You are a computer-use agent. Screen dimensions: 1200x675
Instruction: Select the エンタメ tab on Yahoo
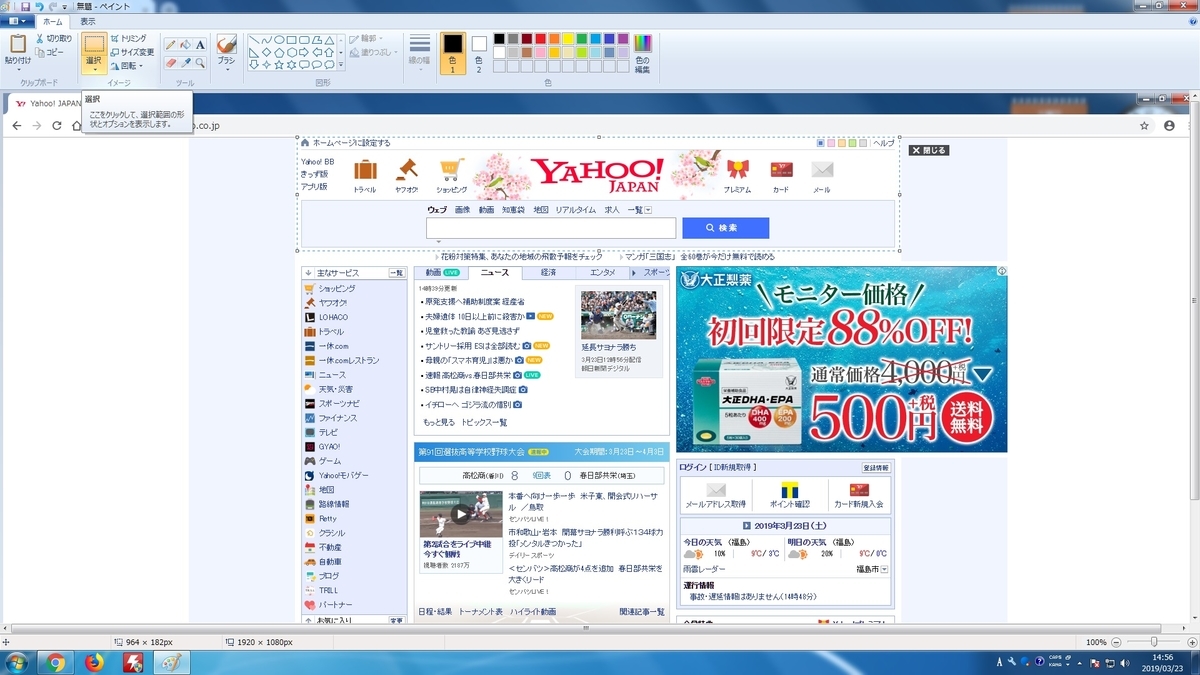click(603, 272)
